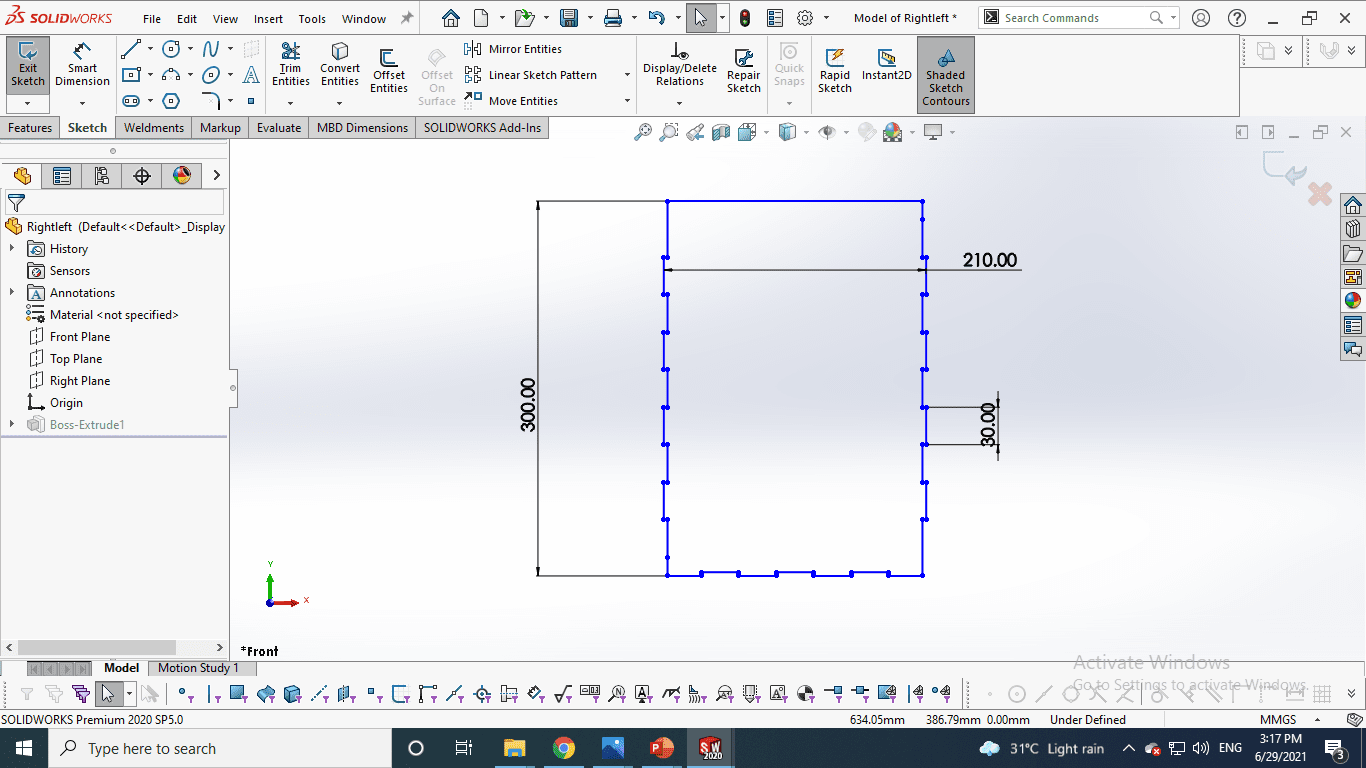The width and height of the screenshot is (1366, 768).
Task: Toggle the Select cursor tool
Action: coord(701,18)
